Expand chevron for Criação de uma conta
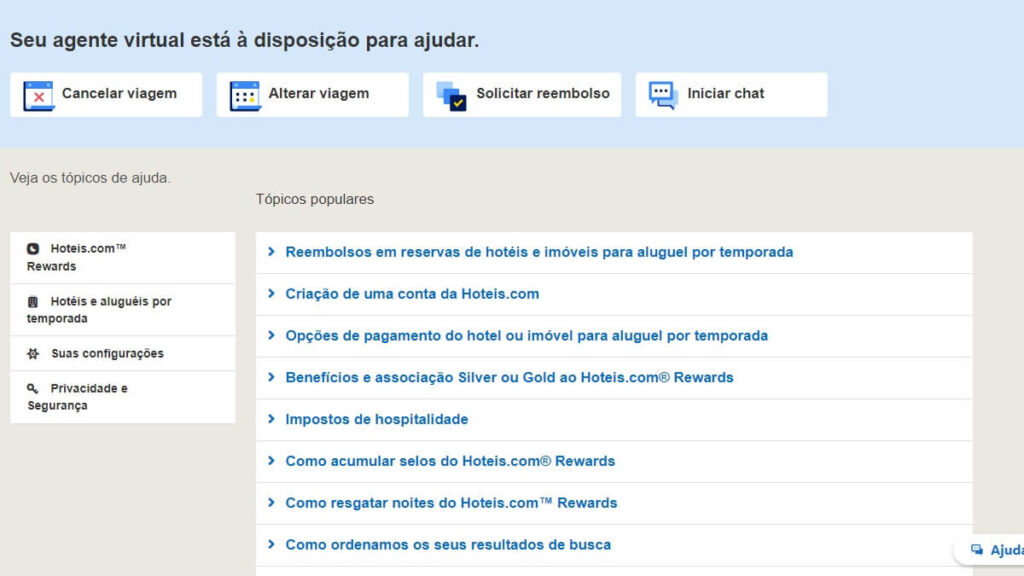Viewport: 1024px width, 576px height. point(272,293)
